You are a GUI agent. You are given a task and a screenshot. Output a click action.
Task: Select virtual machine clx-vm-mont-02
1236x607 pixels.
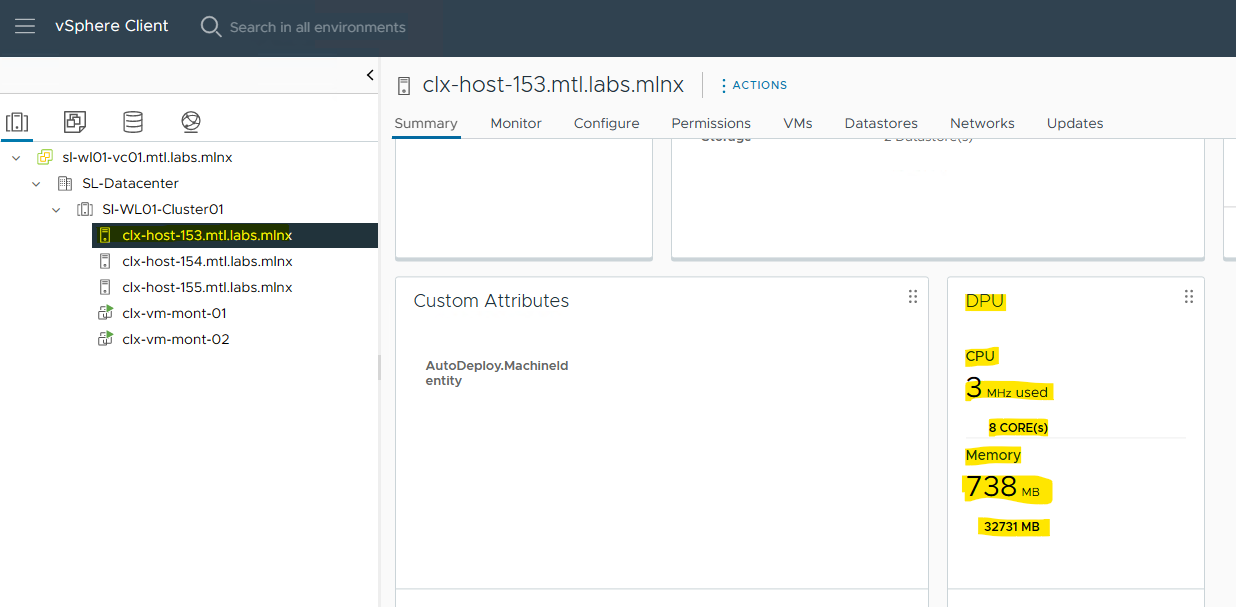[x=176, y=339]
